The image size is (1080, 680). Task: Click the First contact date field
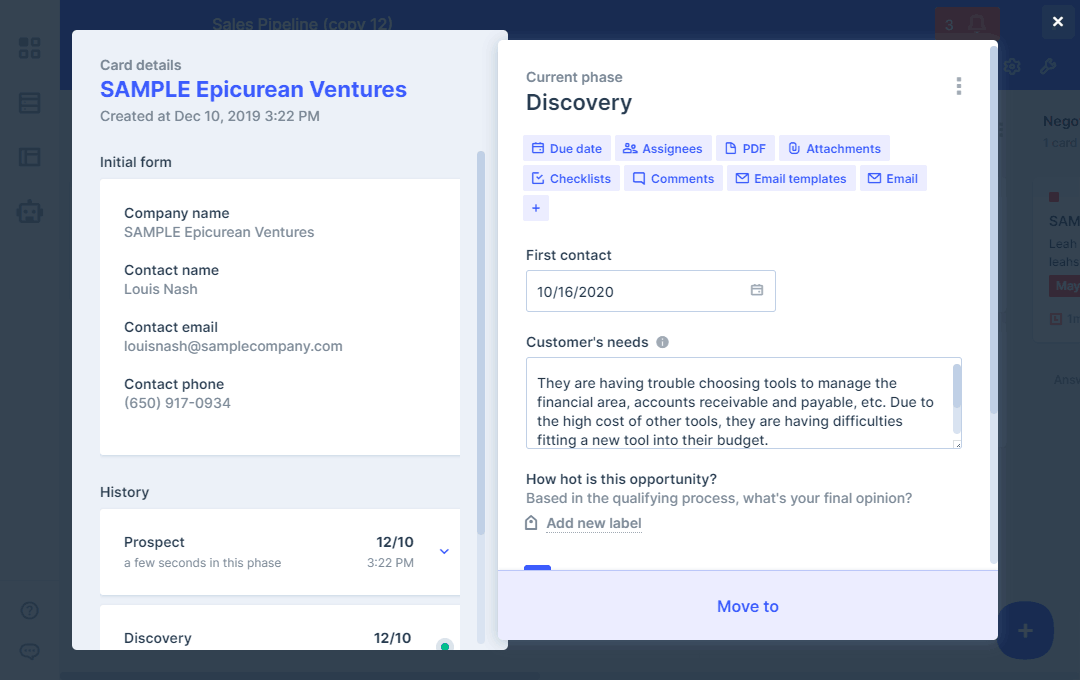[x=640, y=292]
